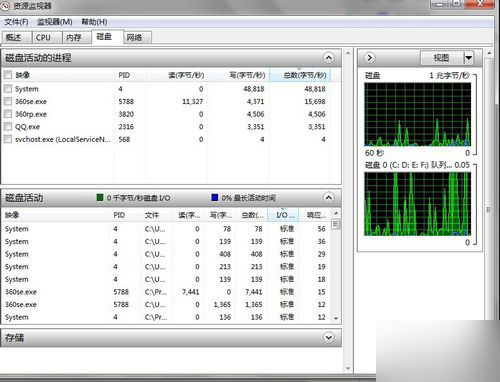
Task: Switch to the 网络 tab
Action: tap(137, 38)
